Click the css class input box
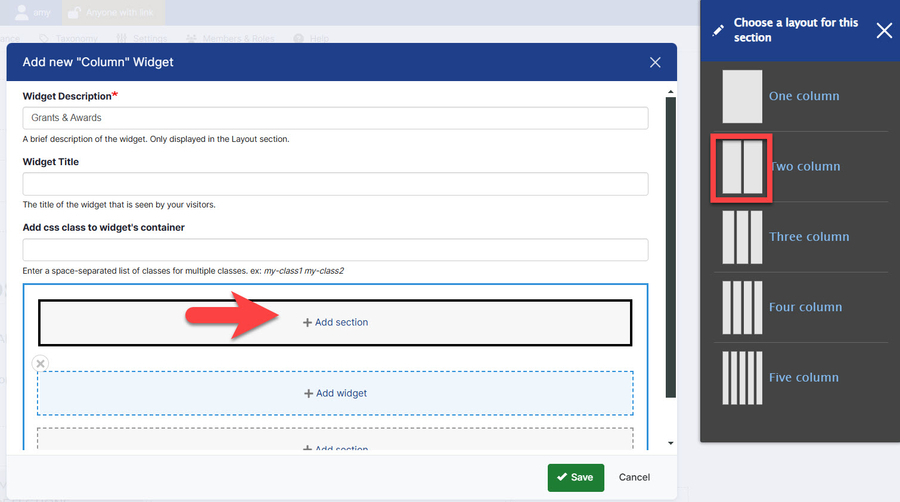This screenshot has height=502, width=900. click(335, 250)
